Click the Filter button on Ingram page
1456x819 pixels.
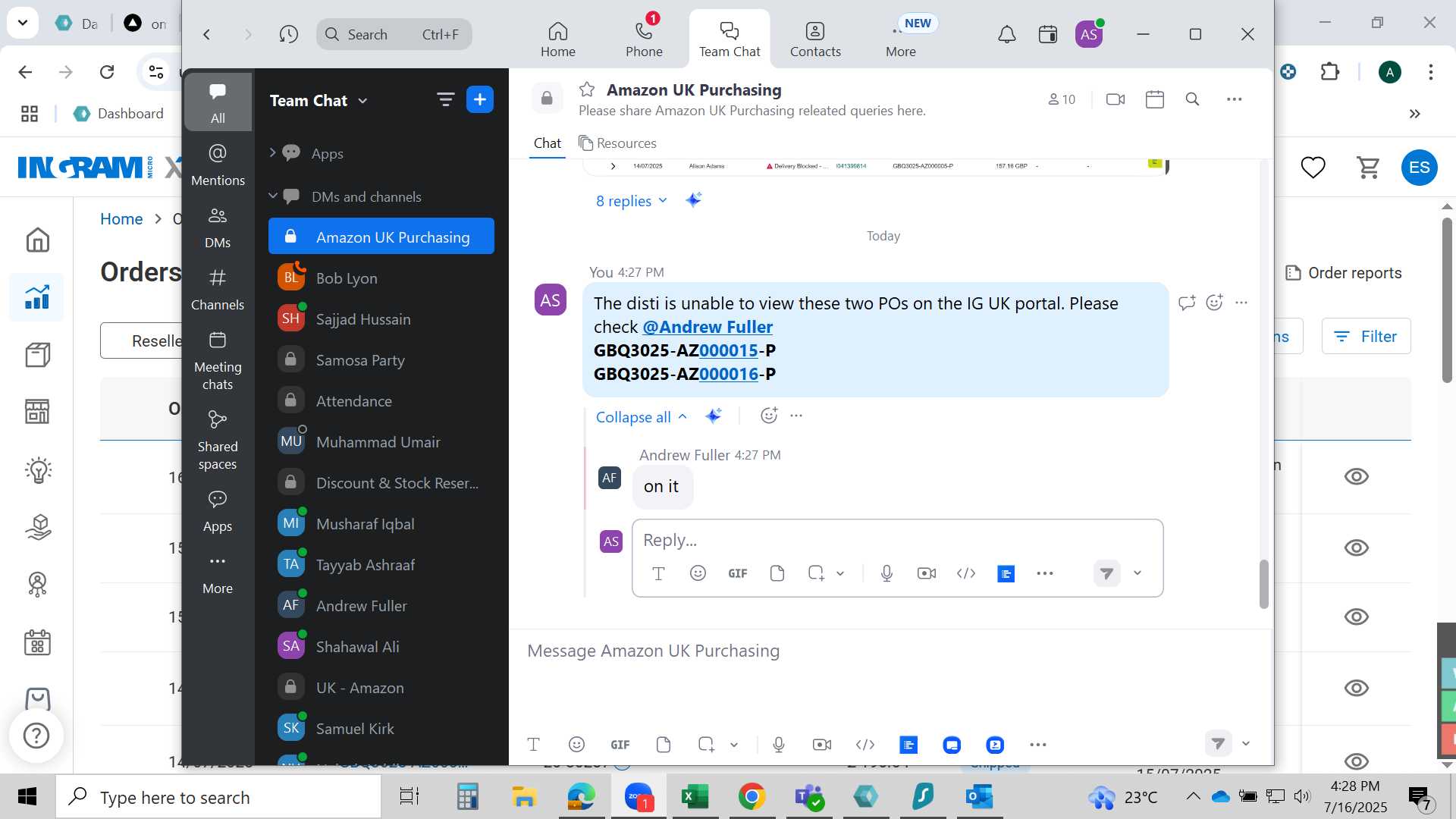coord(1366,336)
